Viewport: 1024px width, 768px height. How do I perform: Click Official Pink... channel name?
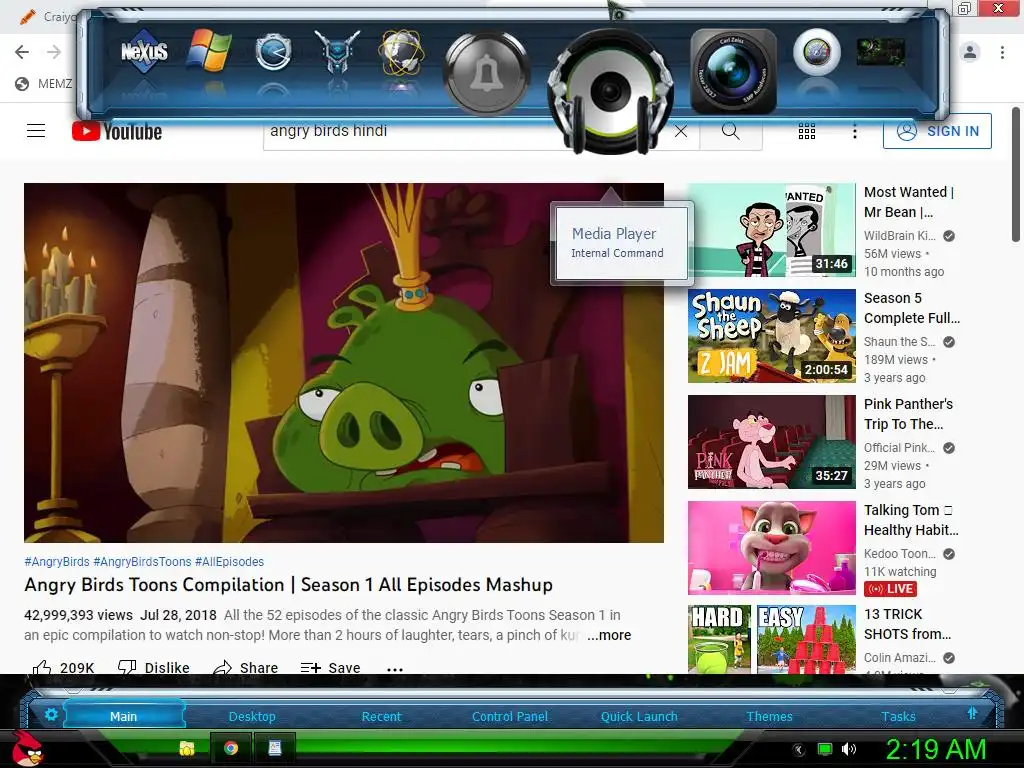click(899, 448)
